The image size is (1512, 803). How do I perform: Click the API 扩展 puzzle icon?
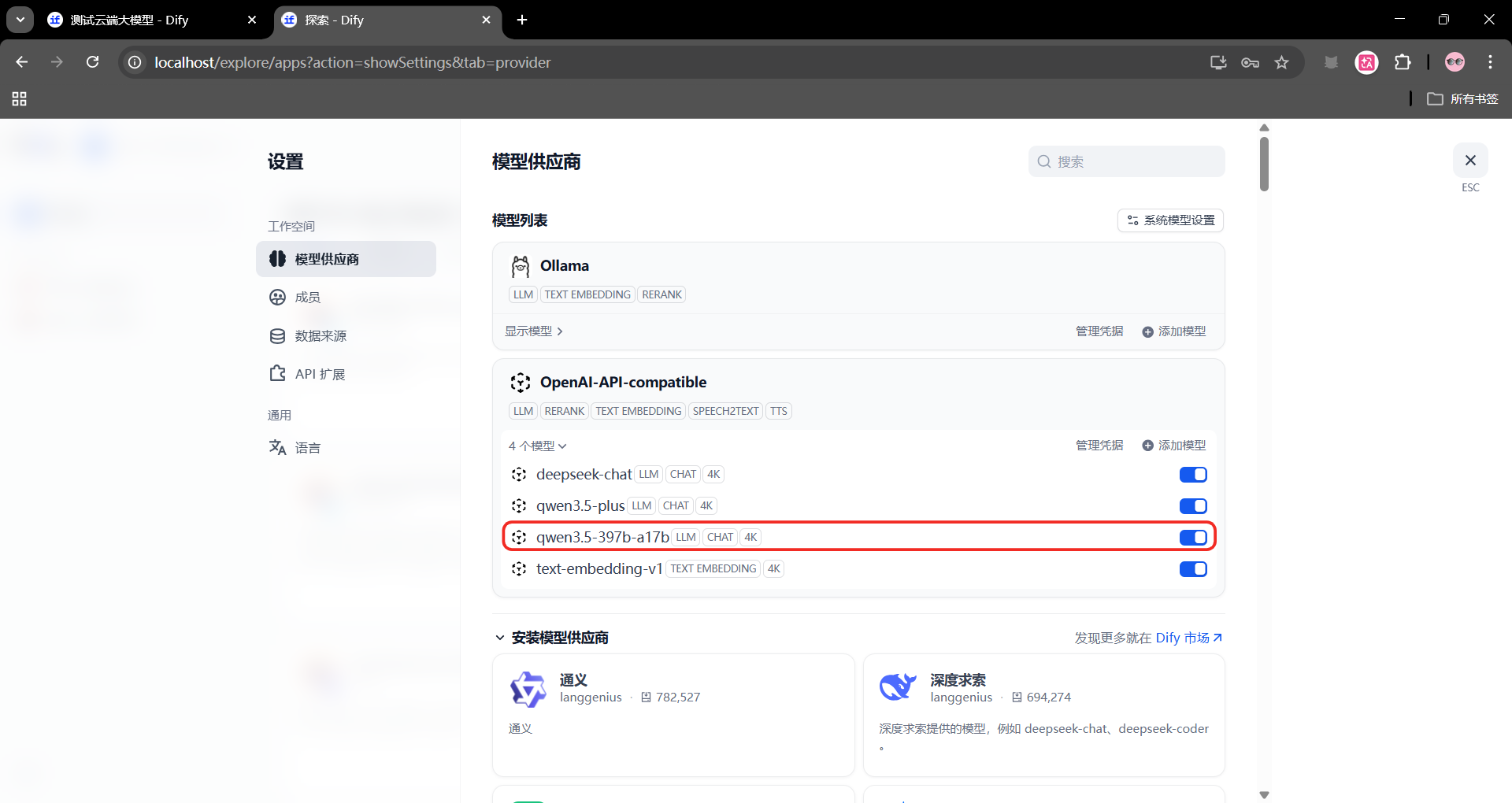click(277, 373)
